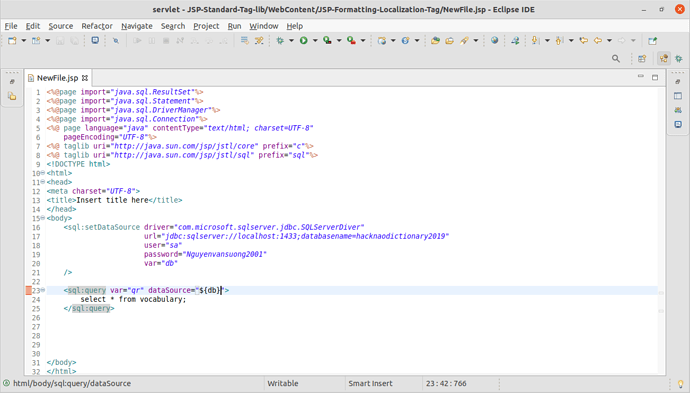Click the Coverage launch icon
Viewport: 690px width, 393px height.
pyautogui.click(x=327, y=40)
